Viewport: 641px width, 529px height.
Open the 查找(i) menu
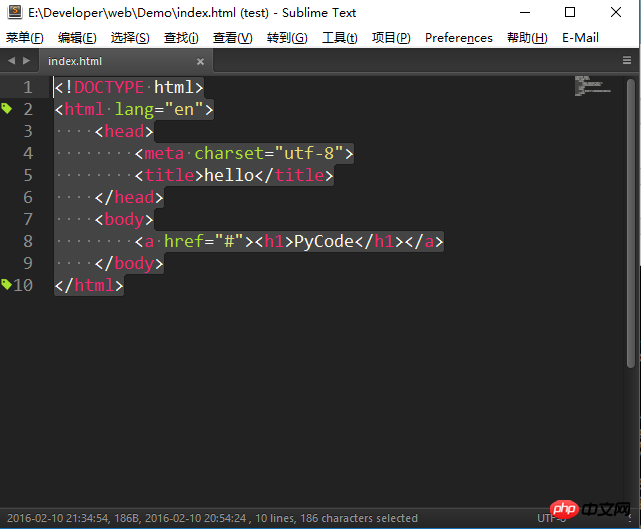coord(181,38)
